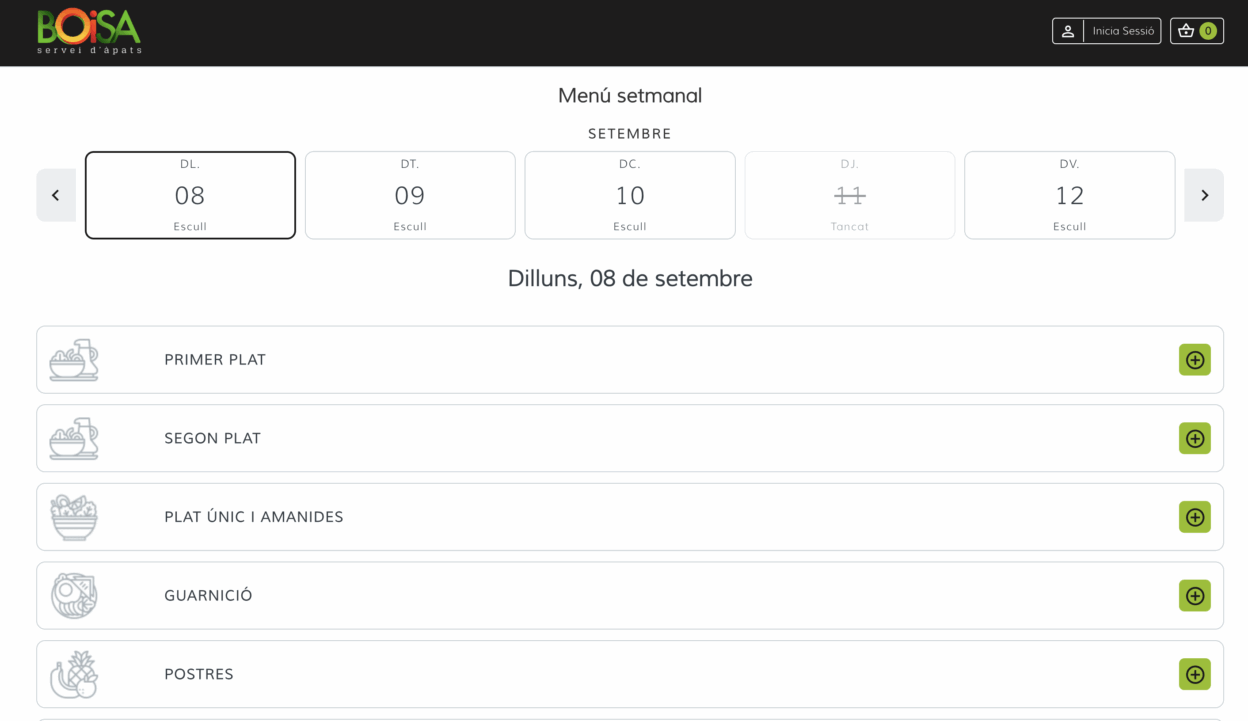This screenshot has width=1248, height=721.
Task: Click the Dilluns, 08 de setembre heading
Action: [630, 279]
